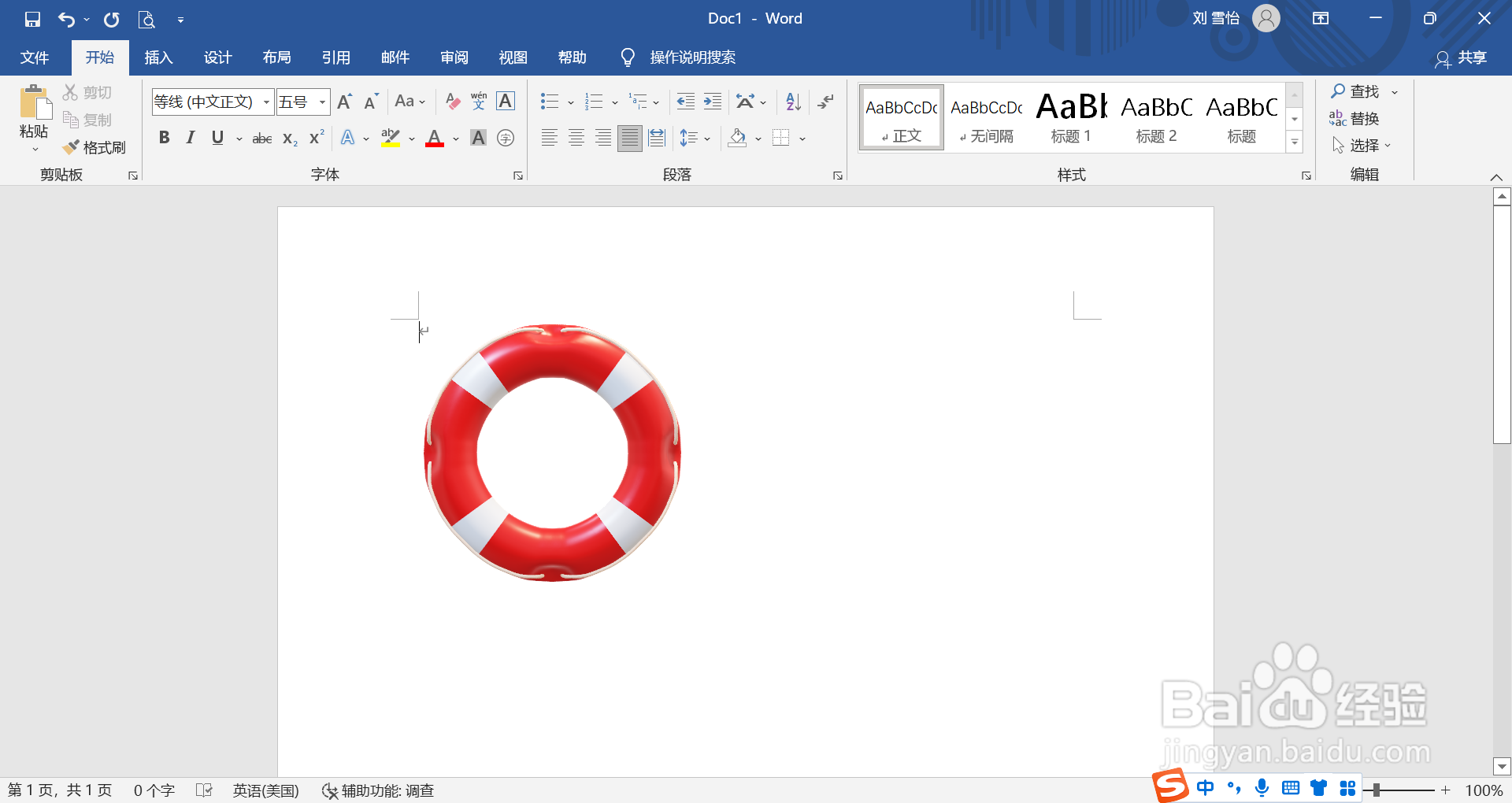Switch to the 插入 ribbon tab

tap(157, 57)
